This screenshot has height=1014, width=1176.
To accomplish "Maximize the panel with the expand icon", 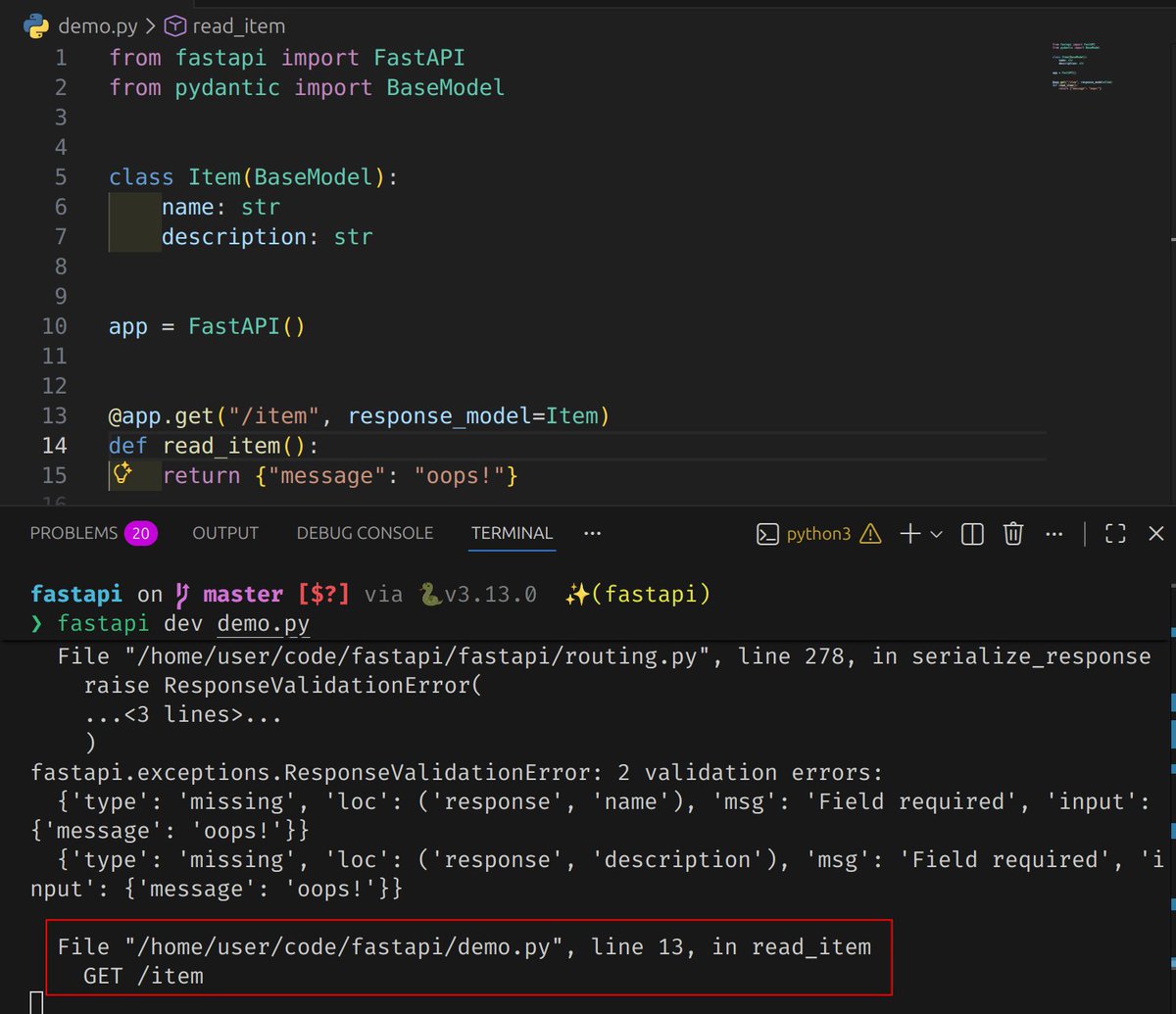I will tap(1115, 534).
